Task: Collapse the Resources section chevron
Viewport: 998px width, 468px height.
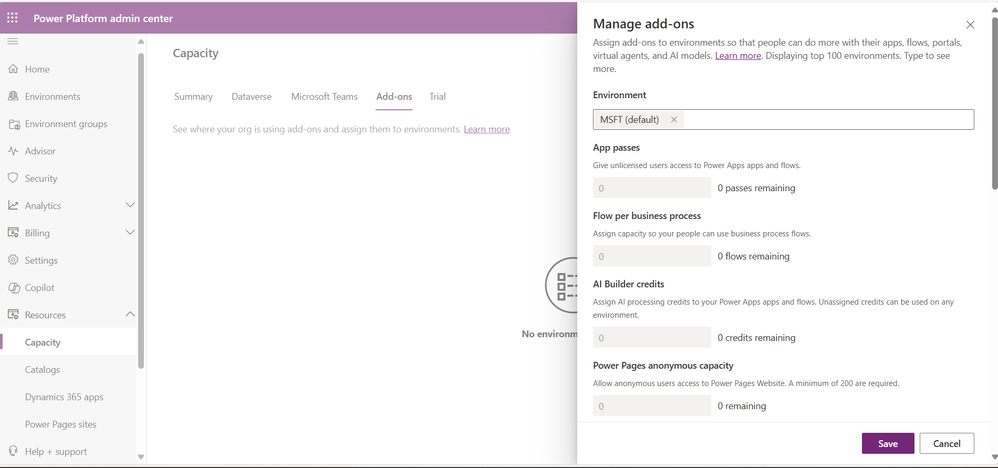Action: 130,315
